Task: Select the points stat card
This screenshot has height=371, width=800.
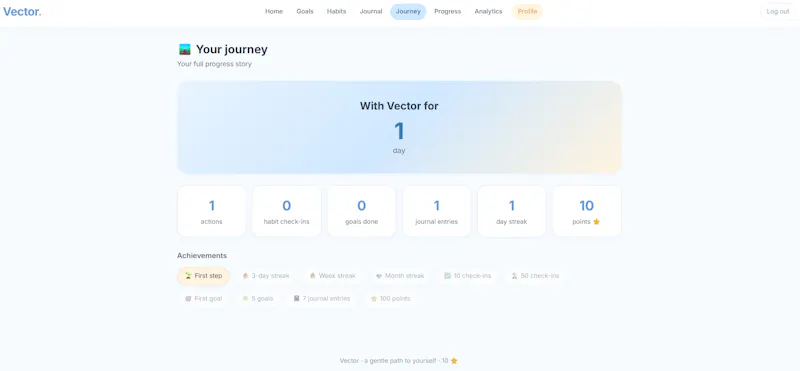Action: (x=587, y=211)
